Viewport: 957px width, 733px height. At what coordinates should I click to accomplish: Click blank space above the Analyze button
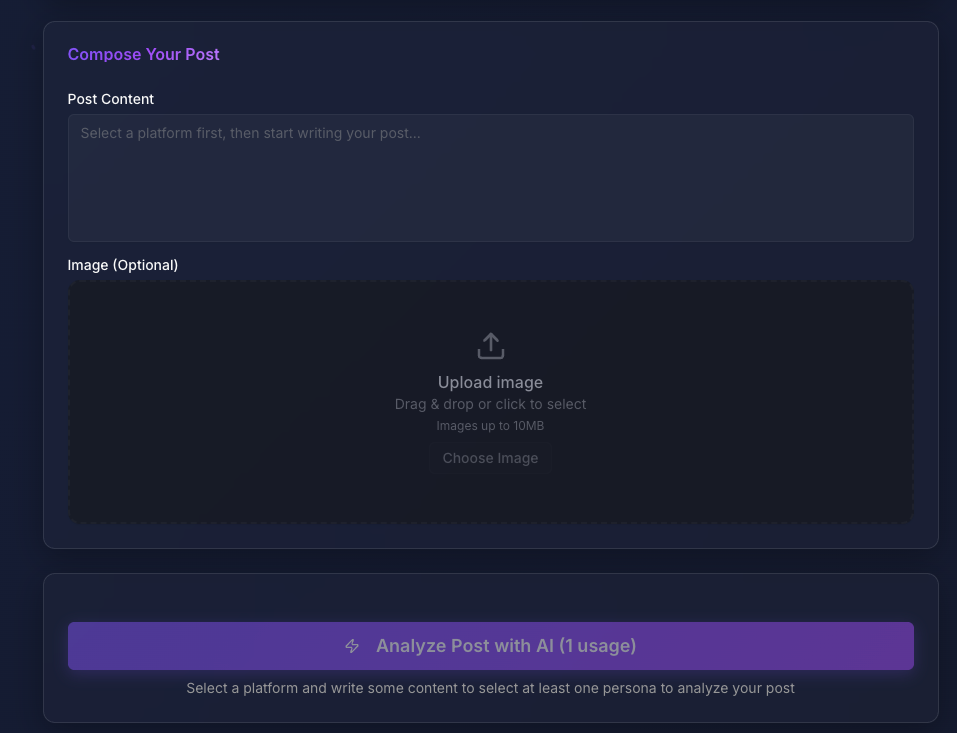(x=490, y=598)
